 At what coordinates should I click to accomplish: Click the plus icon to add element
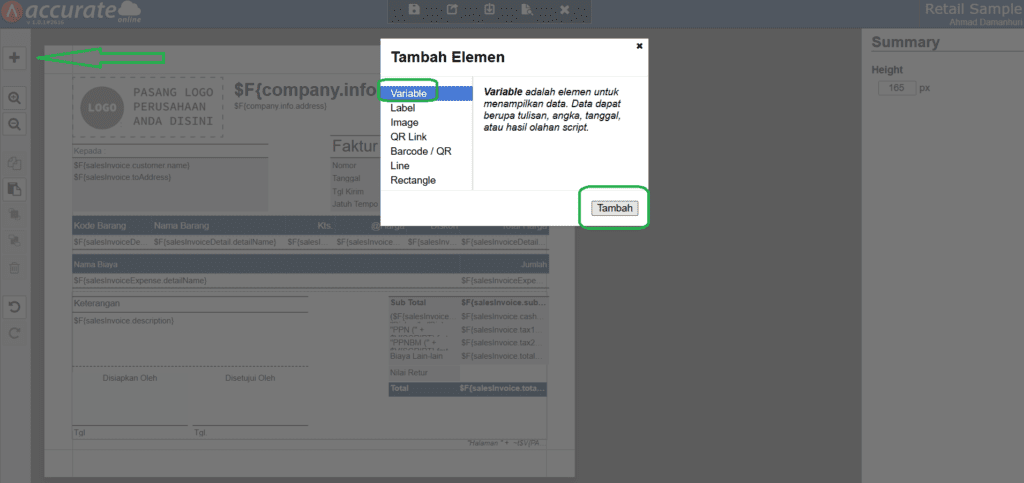(14, 57)
